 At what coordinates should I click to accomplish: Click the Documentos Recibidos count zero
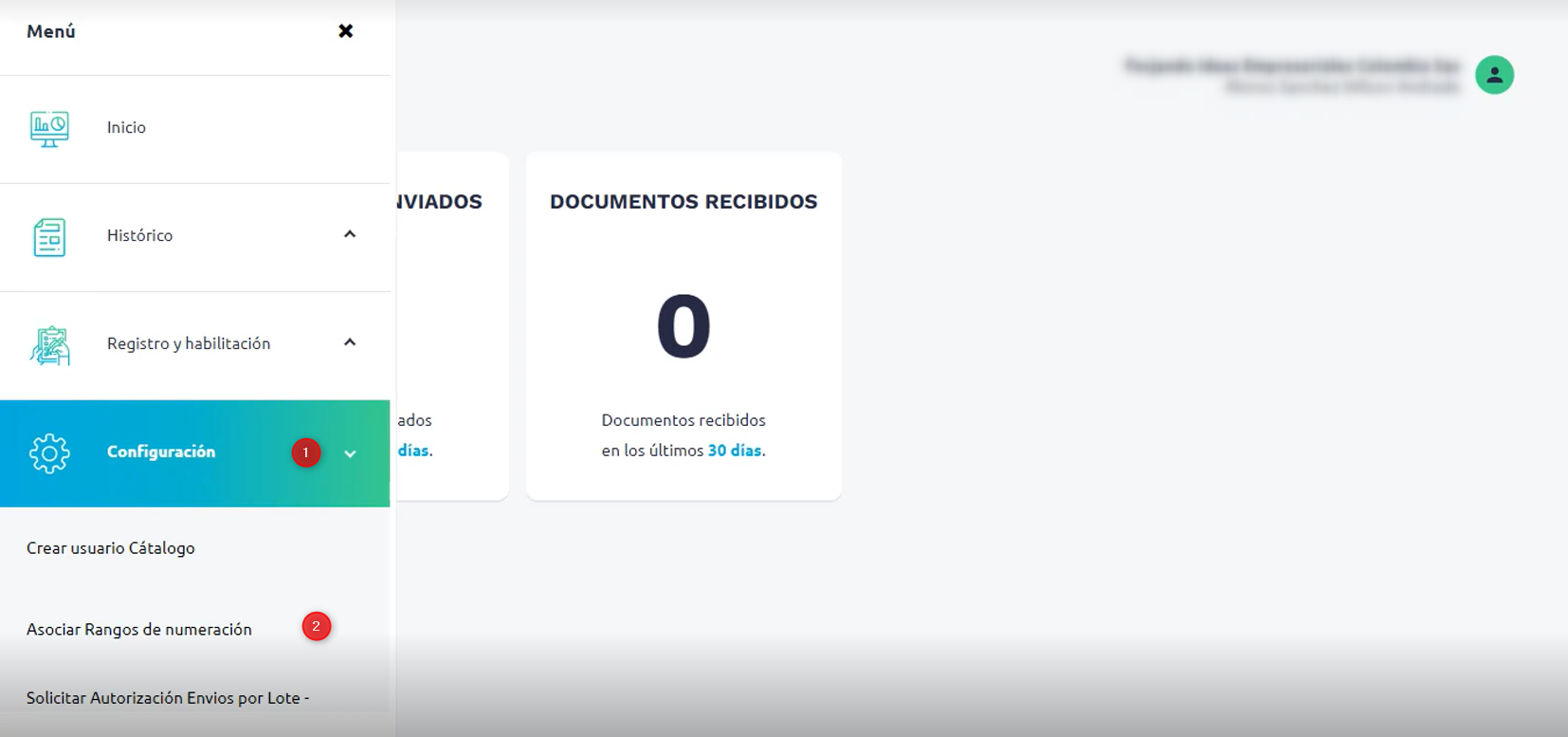pos(683,326)
